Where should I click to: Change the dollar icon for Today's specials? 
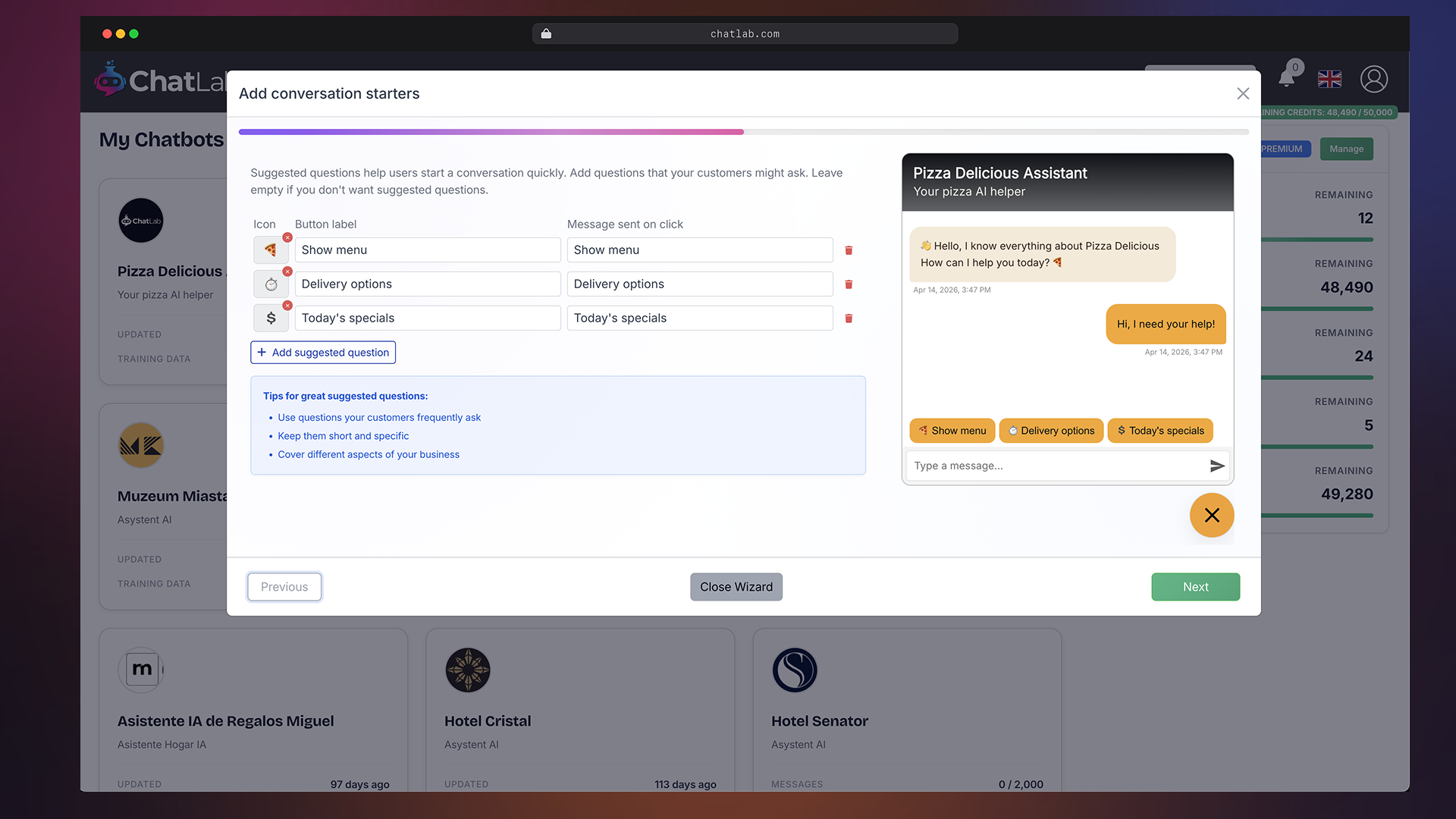point(271,318)
